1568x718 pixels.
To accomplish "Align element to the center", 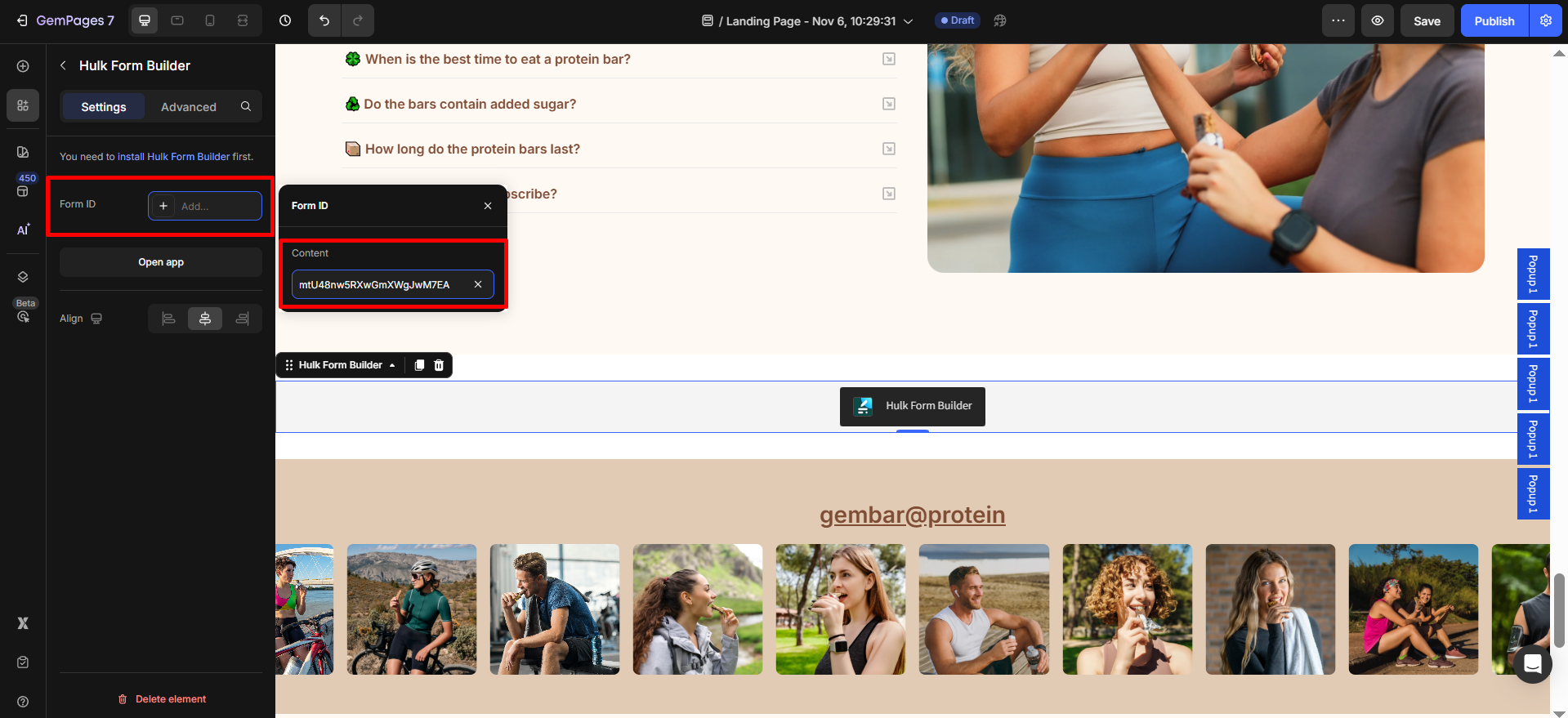I will point(205,319).
